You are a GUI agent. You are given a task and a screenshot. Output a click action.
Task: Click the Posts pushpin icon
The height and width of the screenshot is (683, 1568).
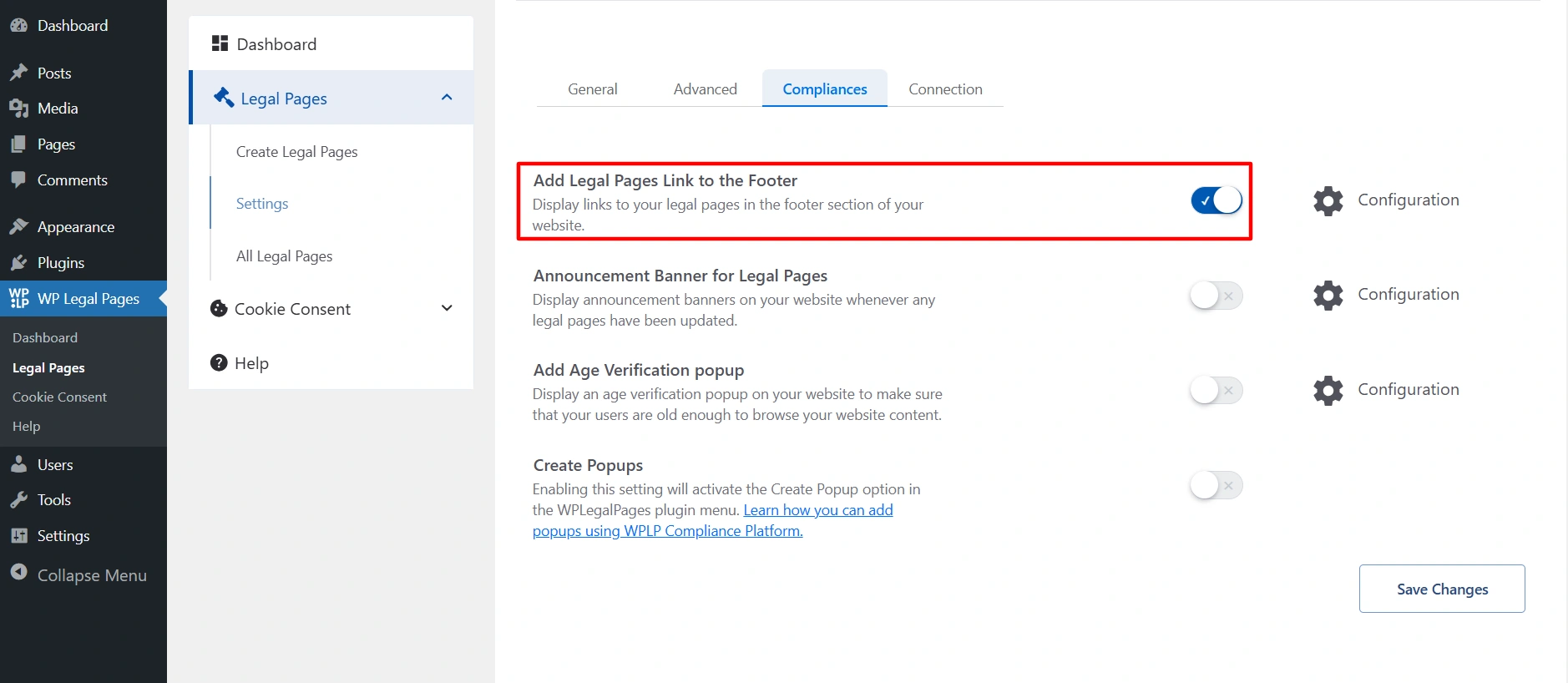click(18, 73)
